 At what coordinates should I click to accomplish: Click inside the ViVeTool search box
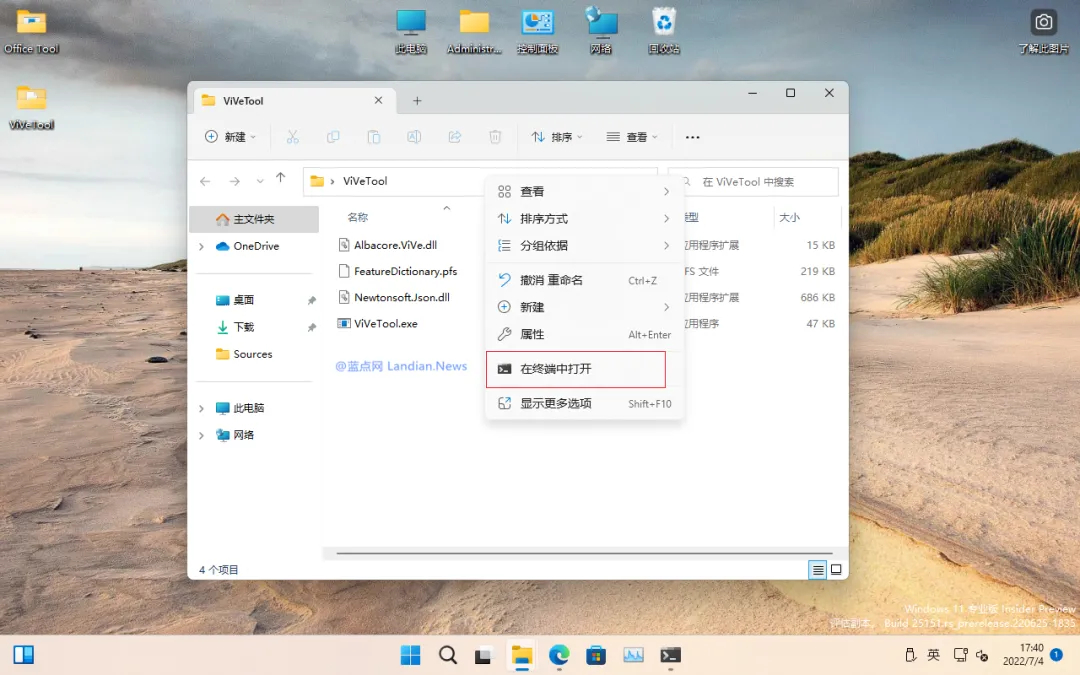760,181
